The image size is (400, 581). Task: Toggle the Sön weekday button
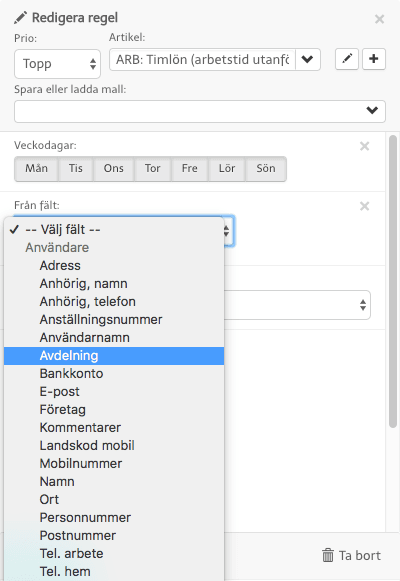(266, 169)
